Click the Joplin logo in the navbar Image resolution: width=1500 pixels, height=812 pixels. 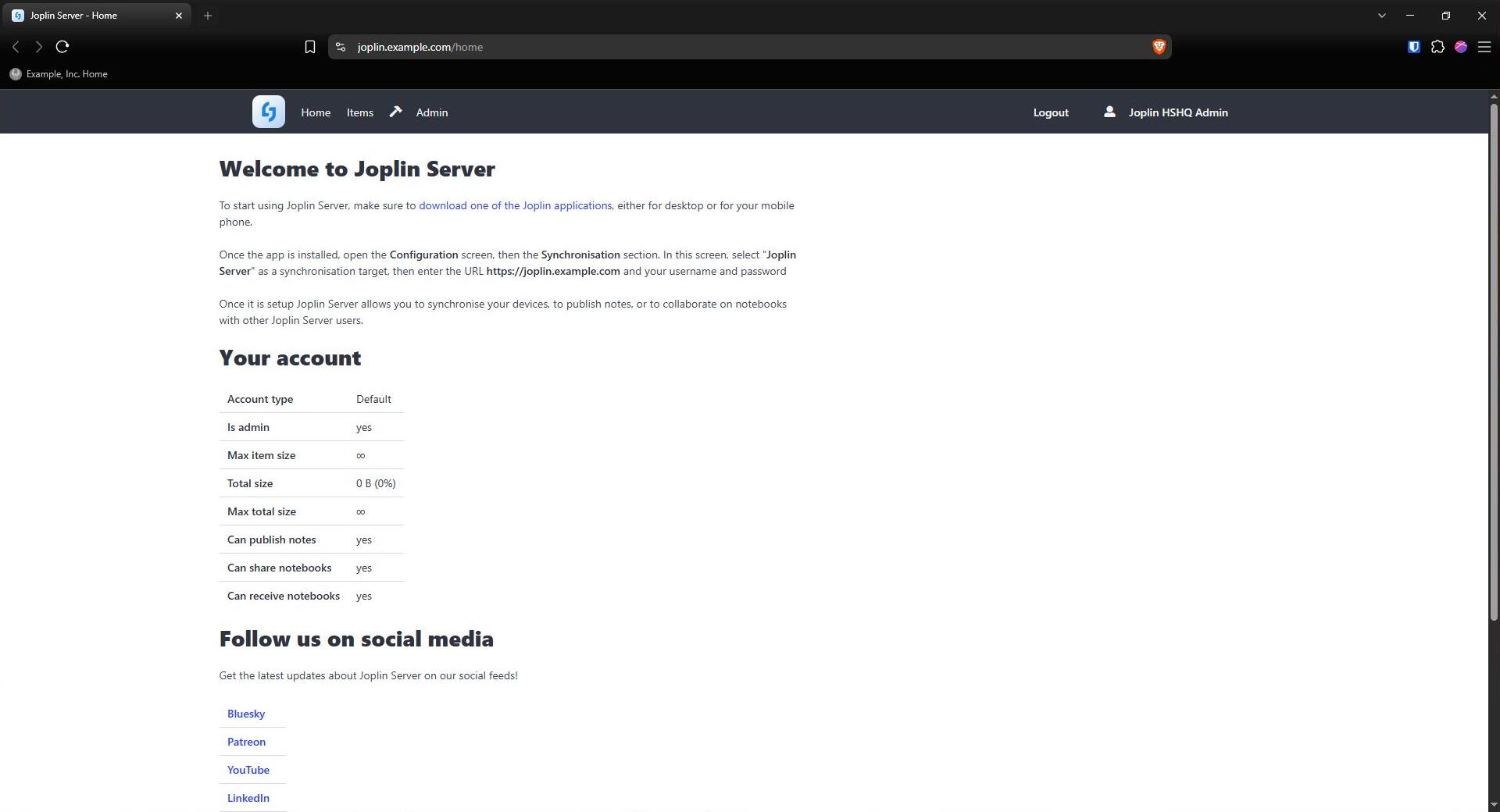coord(268,112)
